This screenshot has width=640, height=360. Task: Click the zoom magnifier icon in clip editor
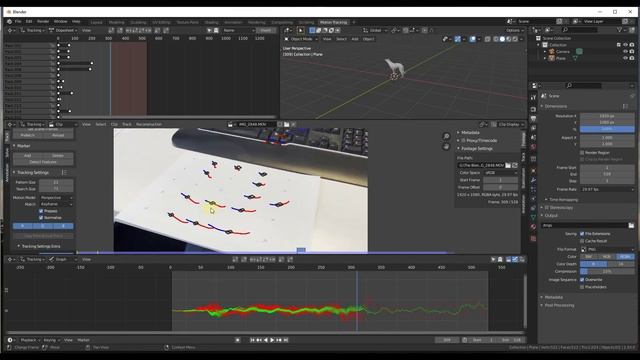(x=446, y=136)
